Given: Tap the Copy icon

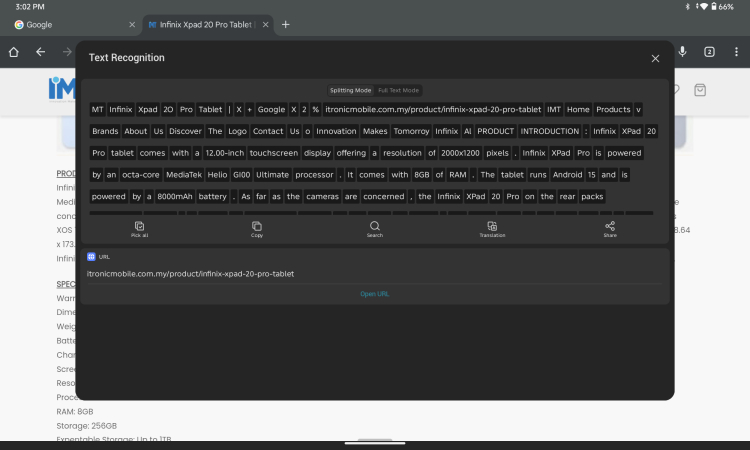Looking at the screenshot, I should (257, 229).
